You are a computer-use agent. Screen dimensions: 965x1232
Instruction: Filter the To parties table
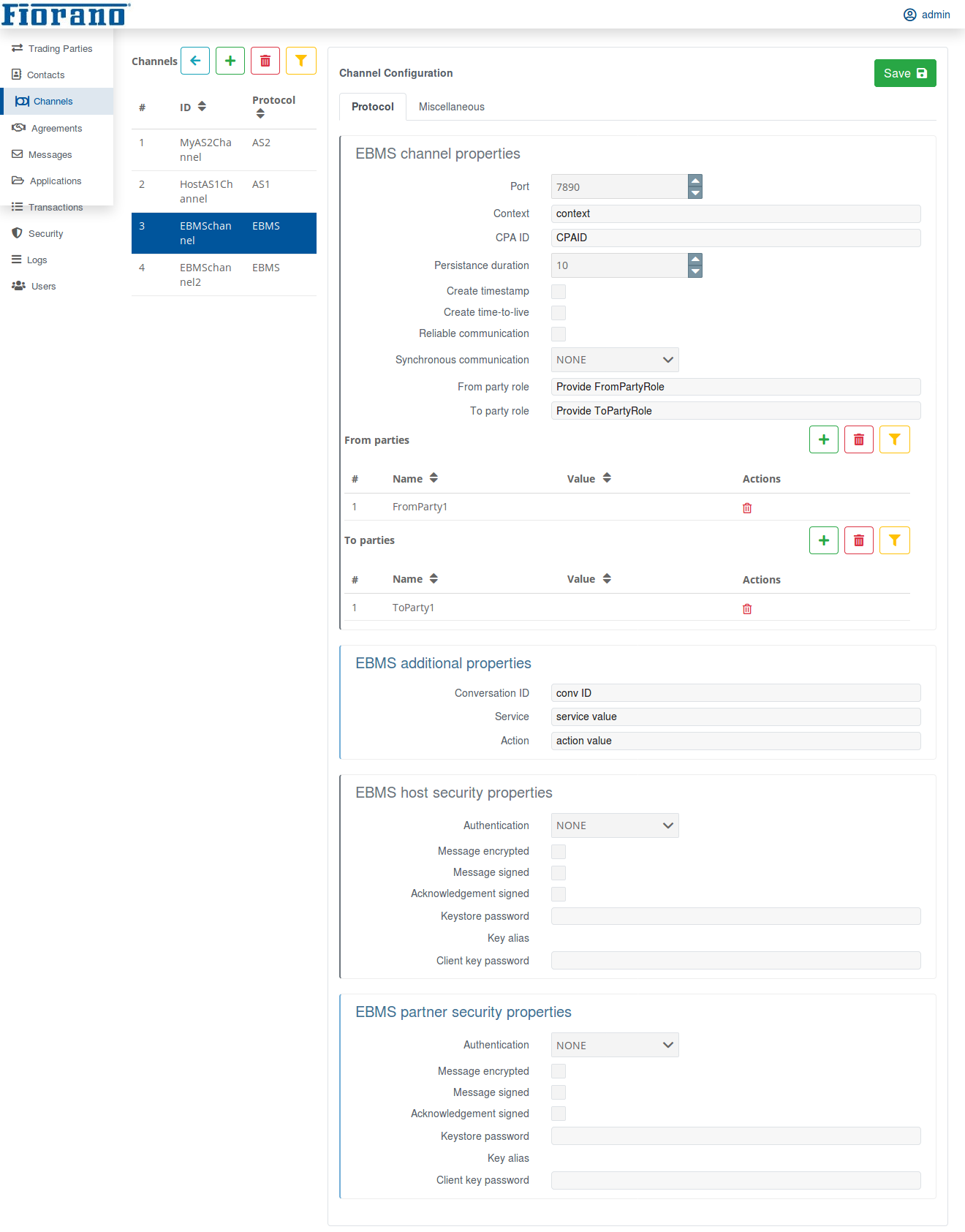[894, 540]
